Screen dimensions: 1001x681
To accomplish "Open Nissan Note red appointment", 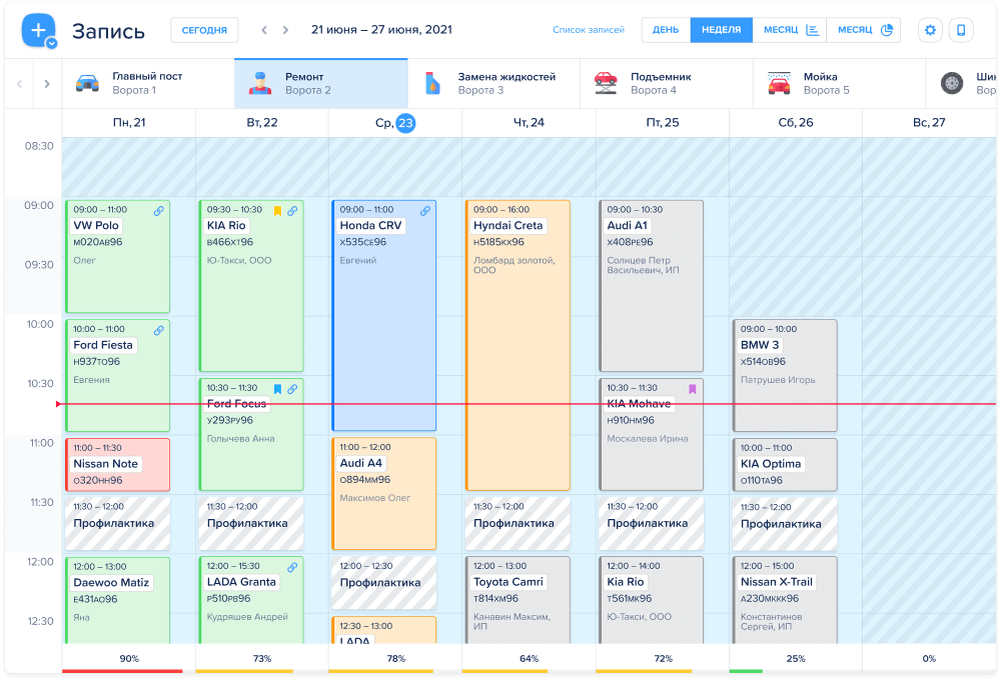I will coord(117,464).
